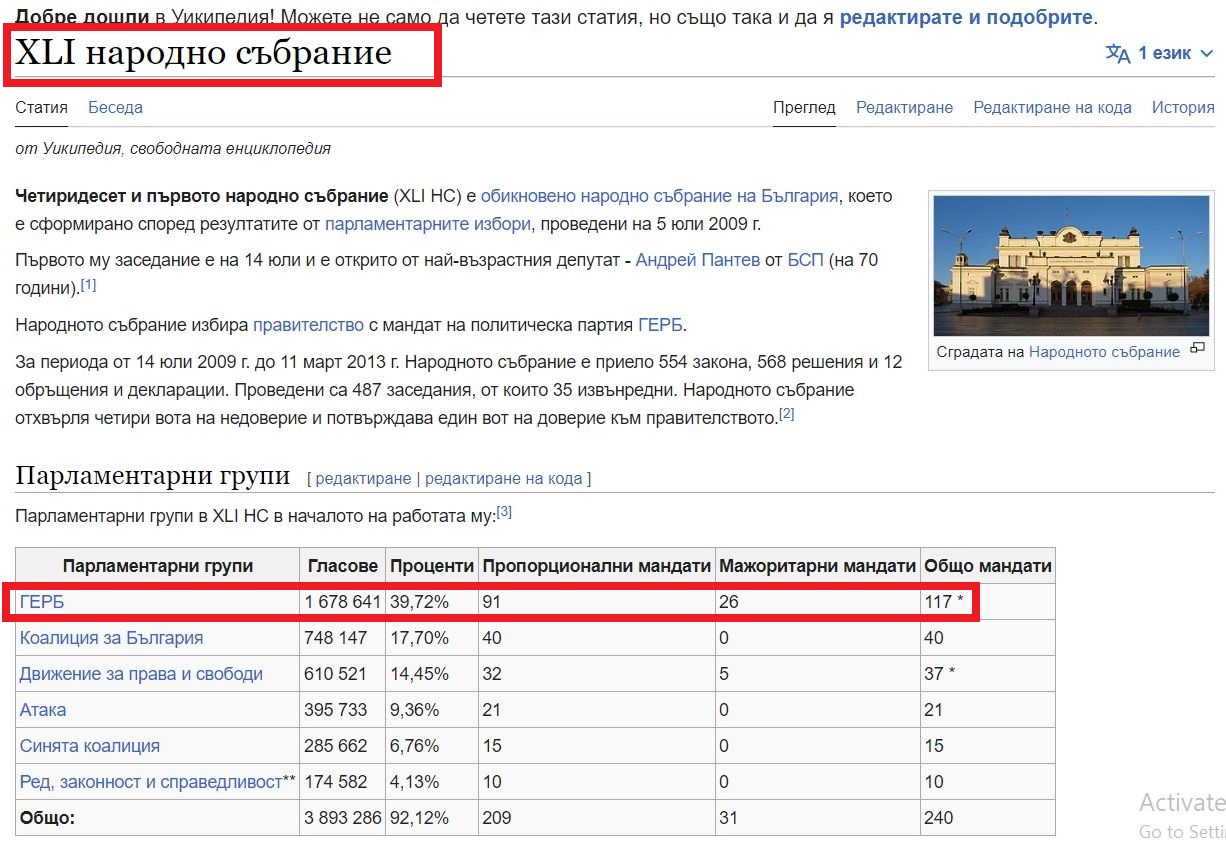Follow the Атака party link
This screenshot has height=842, width=1226.
point(43,710)
